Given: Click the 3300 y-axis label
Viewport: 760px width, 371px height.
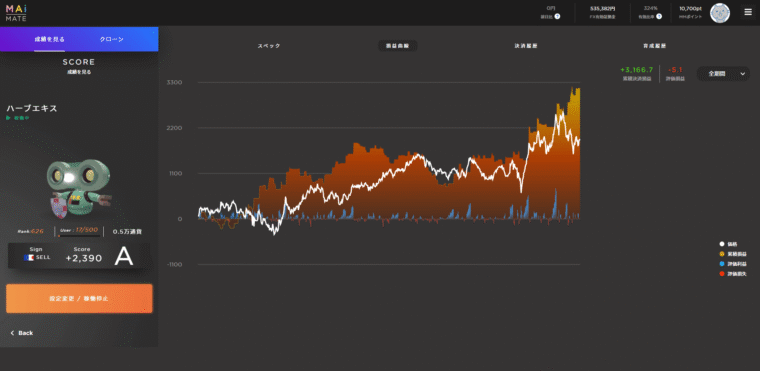Looking at the screenshot, I should [x=174, y=82].
